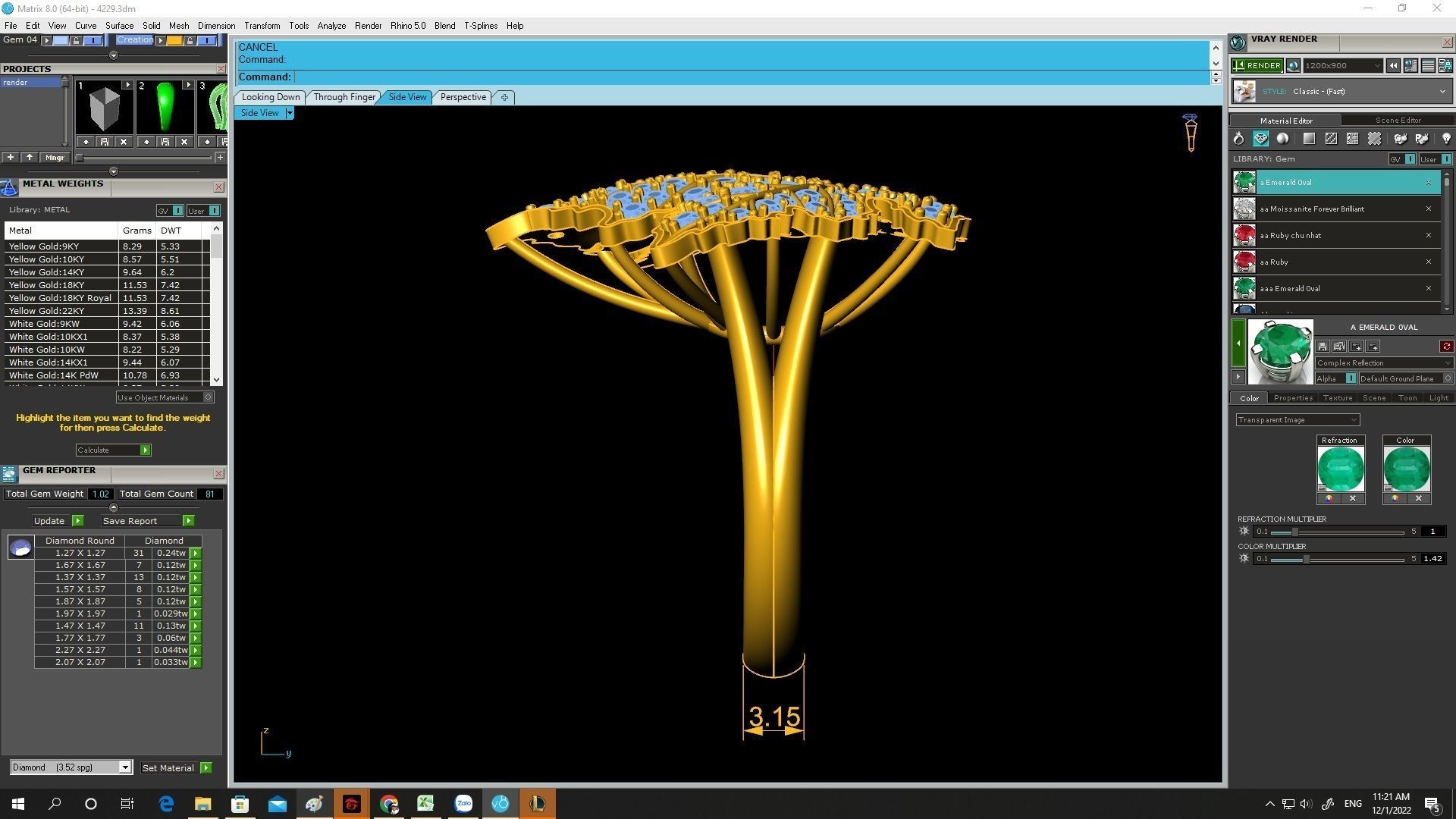The height and width of the screenshot is (819, 1456).
Task: Click the green RENDER button
Action: coord(1257,65)
